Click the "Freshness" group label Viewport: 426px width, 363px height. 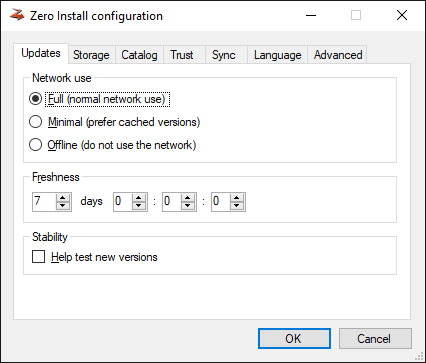(56, 177)
